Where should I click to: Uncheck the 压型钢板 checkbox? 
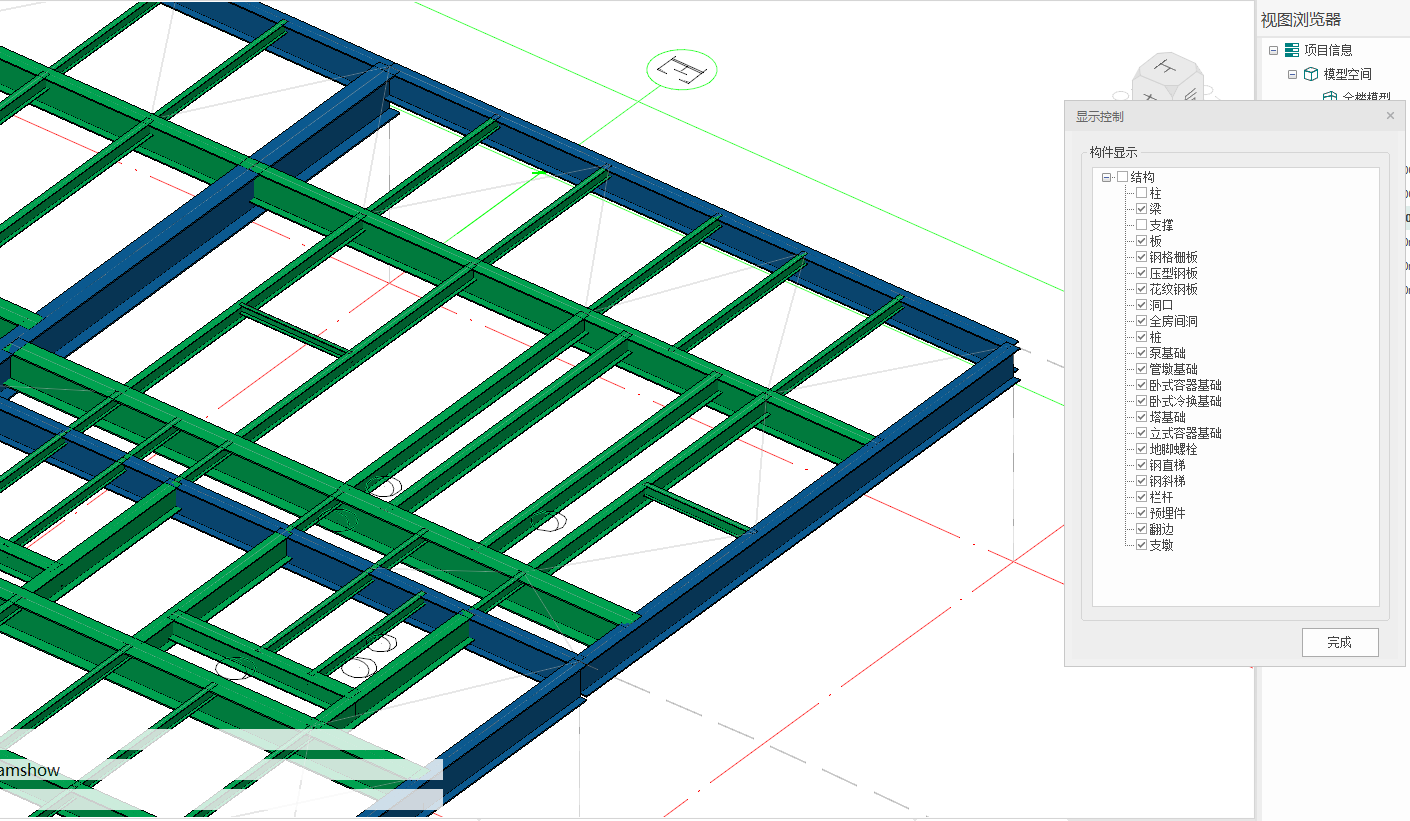[1141, 273]
